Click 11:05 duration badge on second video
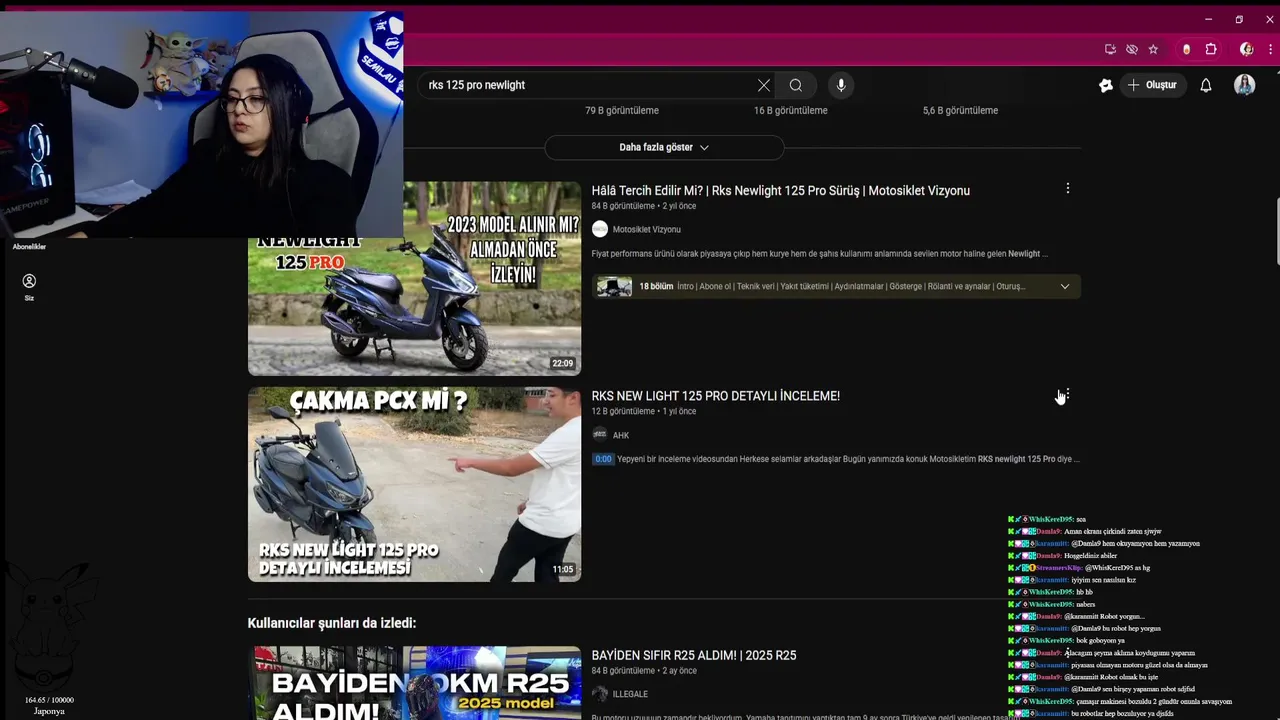Image resolution: width=1280 pixels, height=720 pixels. 562,570
